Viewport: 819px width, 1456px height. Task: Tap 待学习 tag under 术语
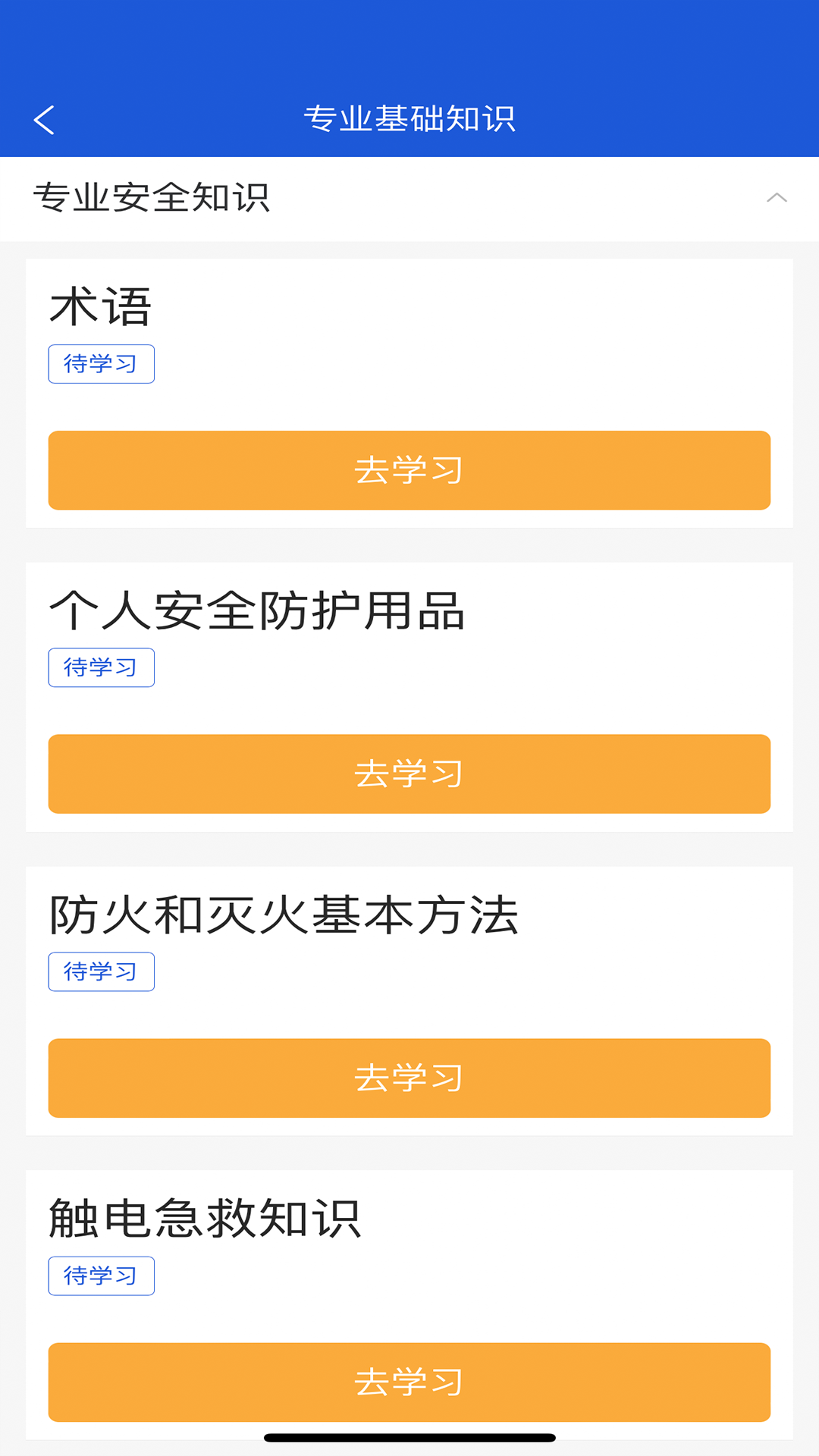pyautogui.click(x=101, y=364)
